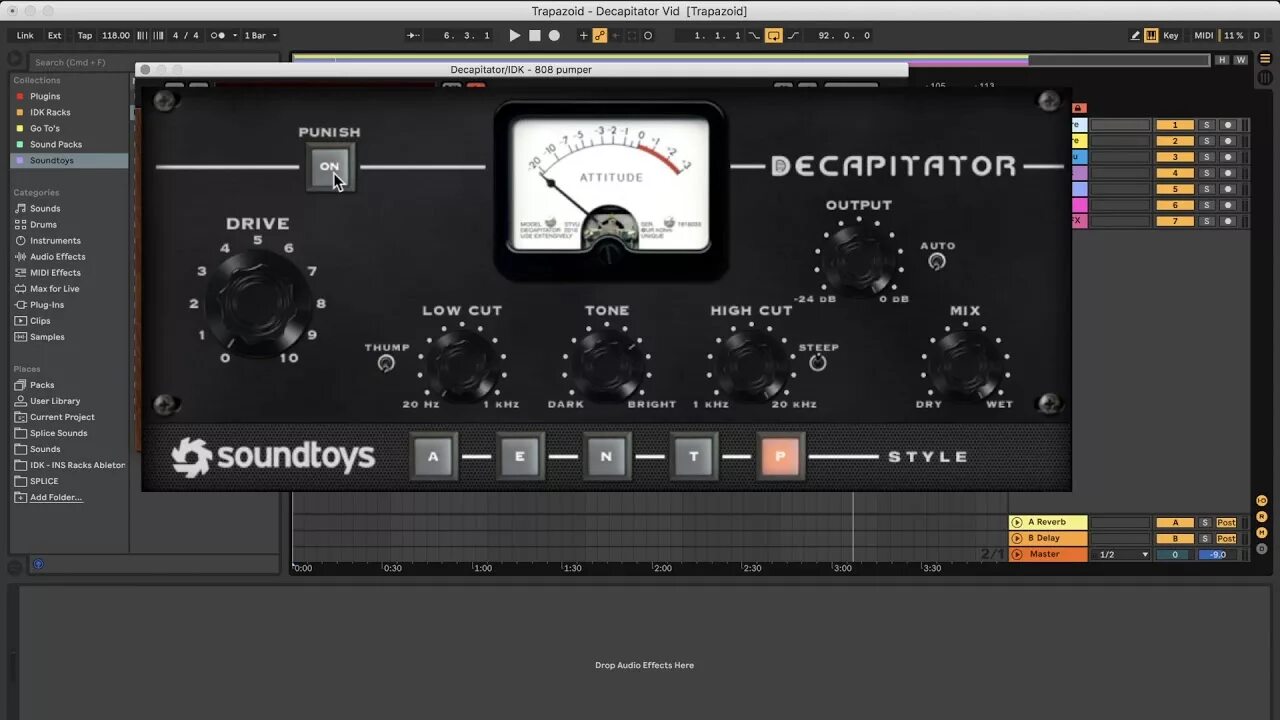Screen dimensions: 1280x720
Task: Click the W optimize width button
Action: (x=1241, y=60)
